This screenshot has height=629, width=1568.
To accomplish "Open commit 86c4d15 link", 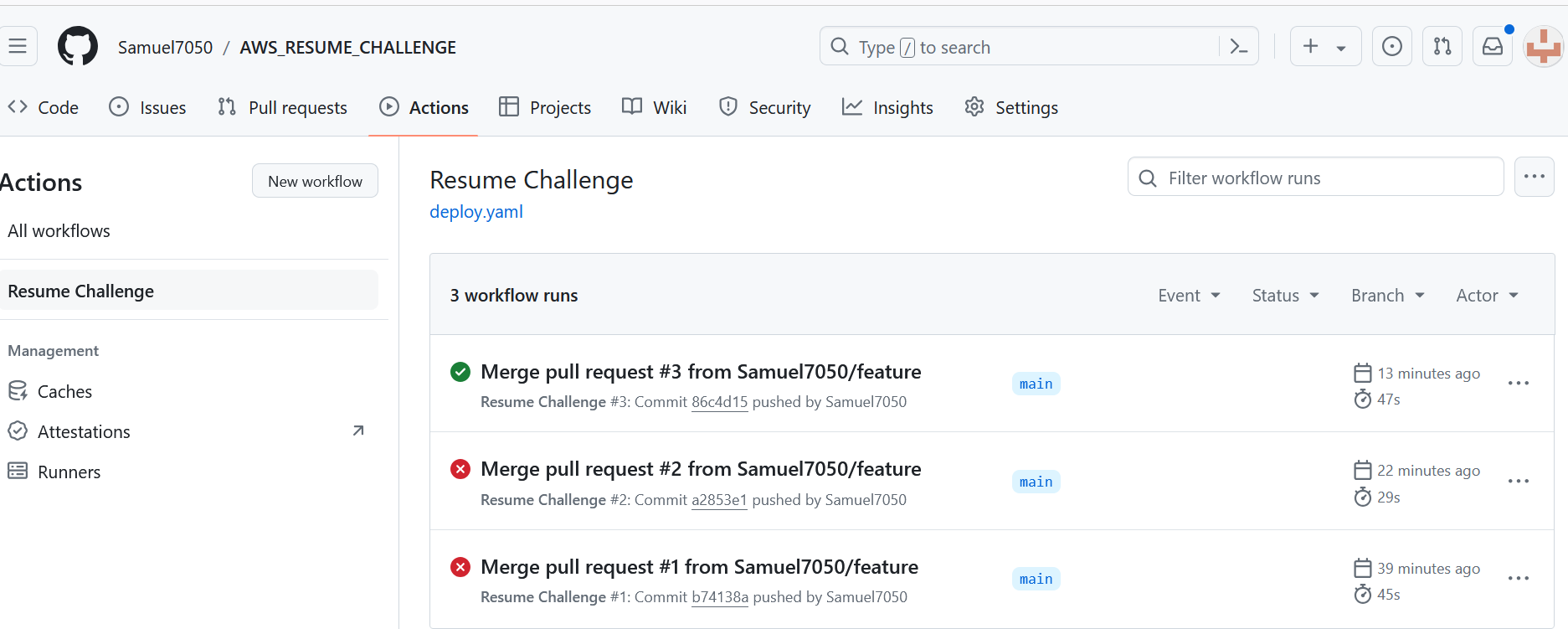I will tap(719, 402).
